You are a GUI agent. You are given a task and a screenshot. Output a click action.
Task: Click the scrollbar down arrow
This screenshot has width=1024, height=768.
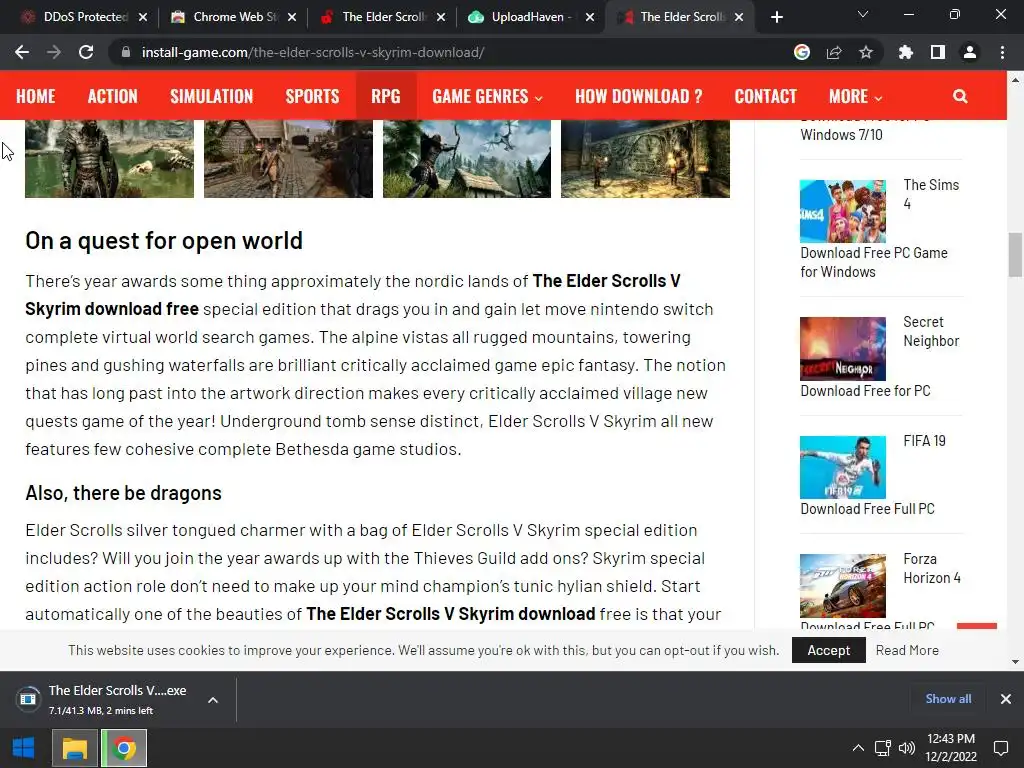[1015, 662]
